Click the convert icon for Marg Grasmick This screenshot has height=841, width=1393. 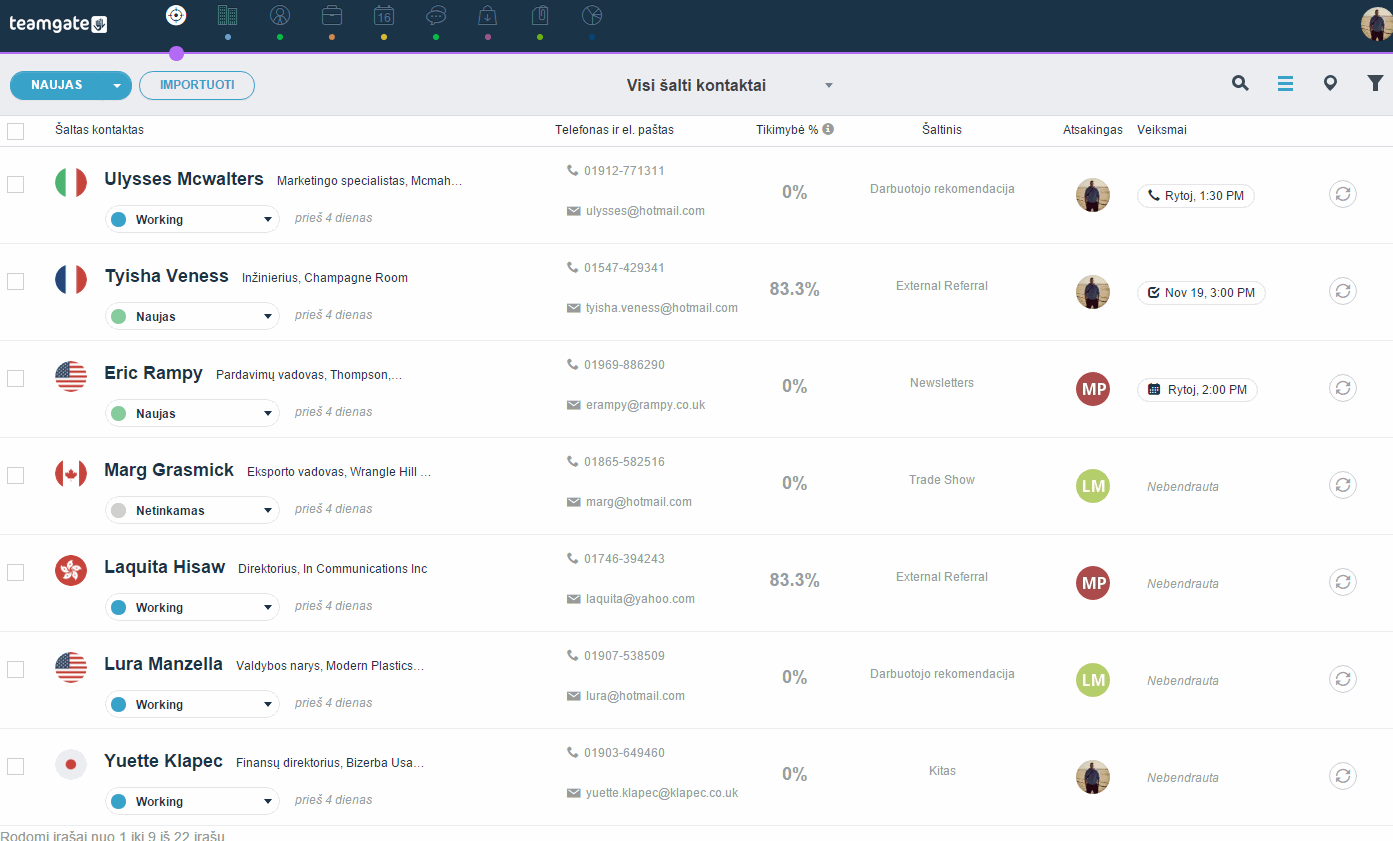pos(1343,485)
